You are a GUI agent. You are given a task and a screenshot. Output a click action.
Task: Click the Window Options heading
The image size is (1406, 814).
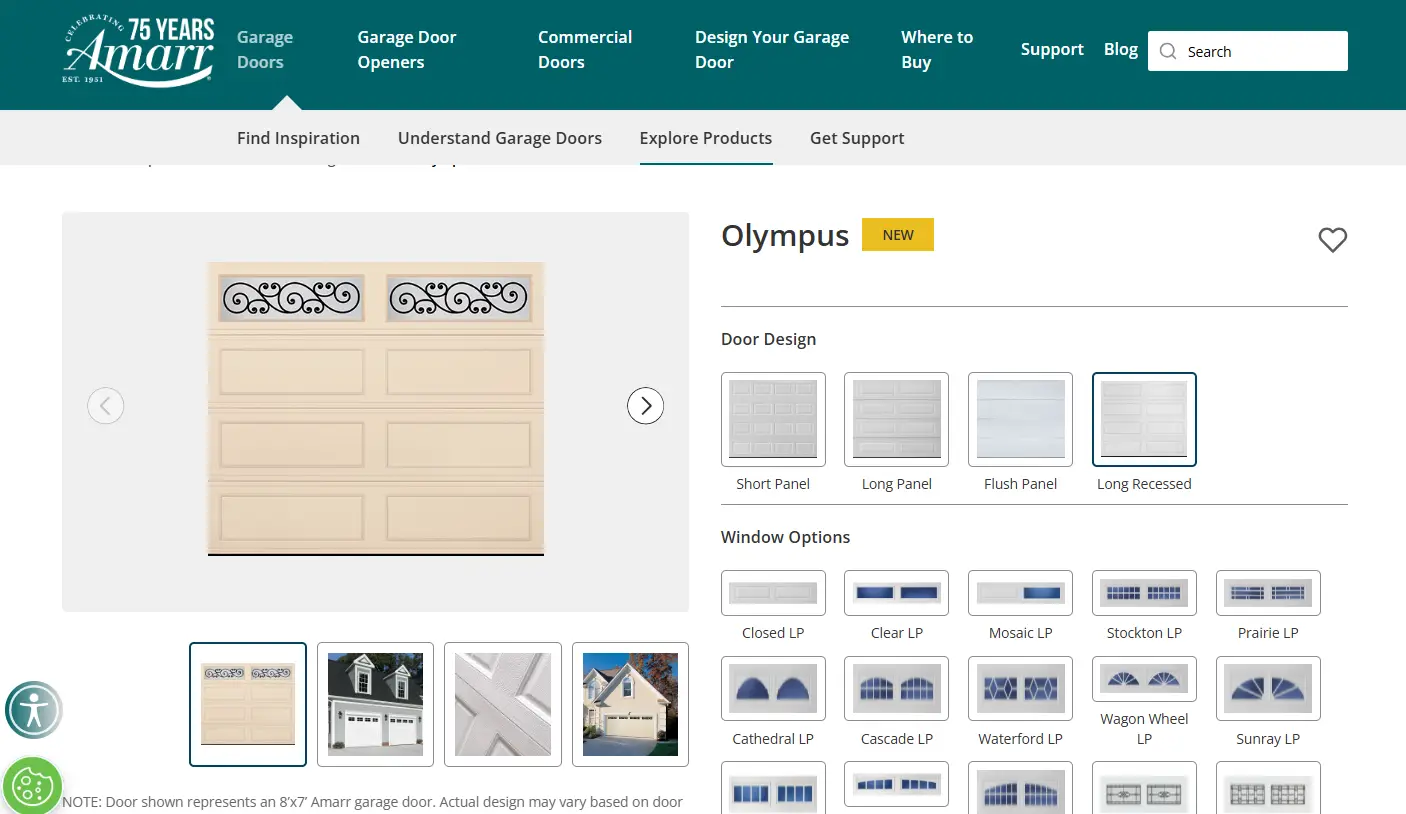click(x=785, y=537)
